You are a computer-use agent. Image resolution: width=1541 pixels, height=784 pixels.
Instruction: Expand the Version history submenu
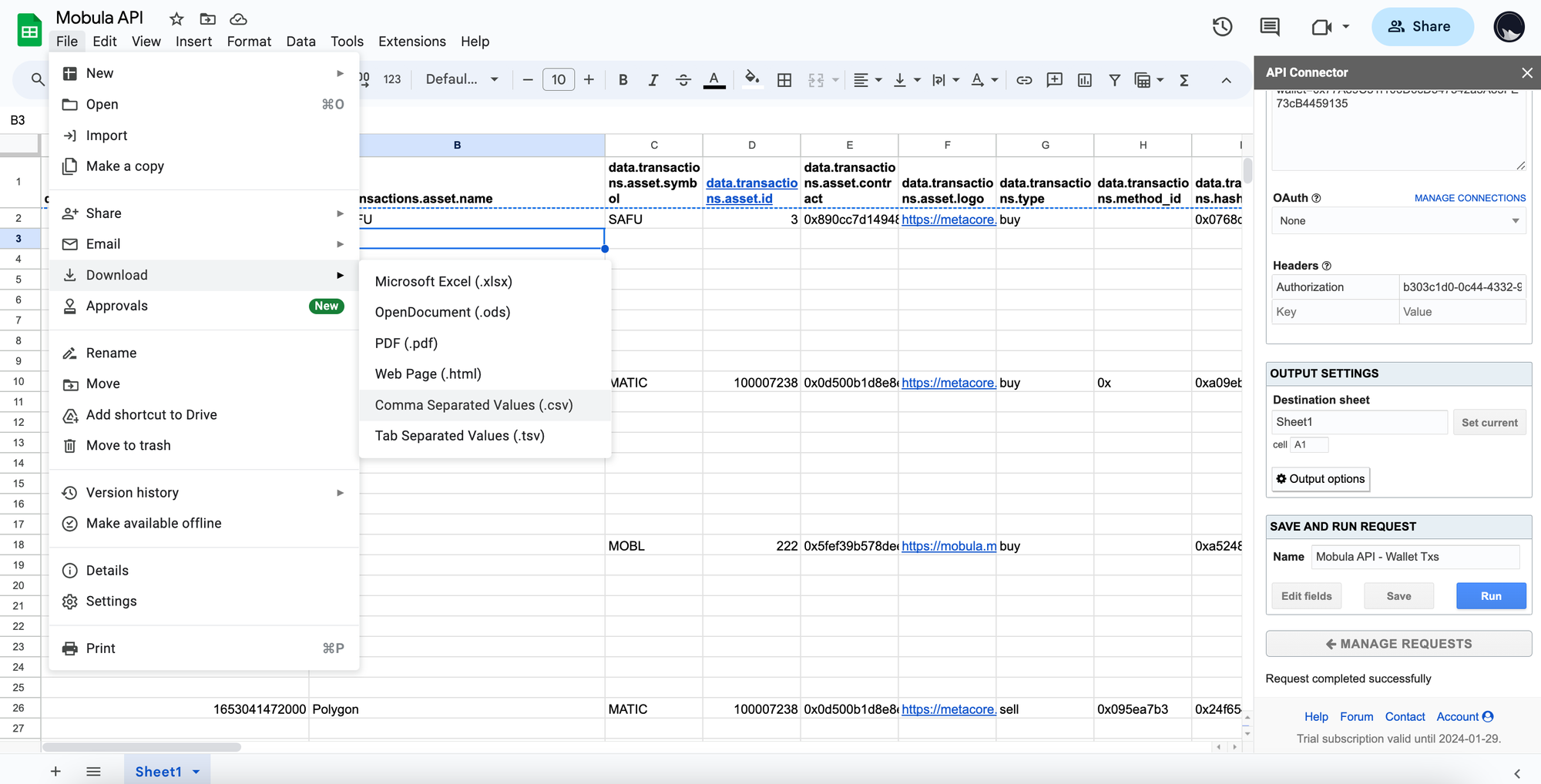point(204,493)
